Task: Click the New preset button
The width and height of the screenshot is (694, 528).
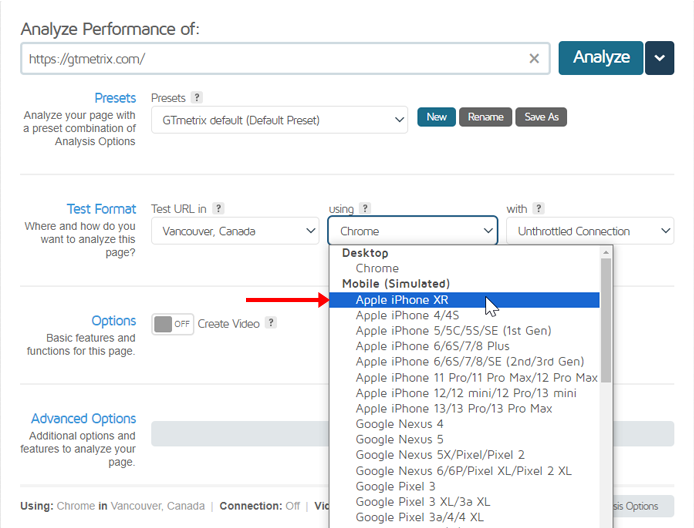Action: coord(436,117)
